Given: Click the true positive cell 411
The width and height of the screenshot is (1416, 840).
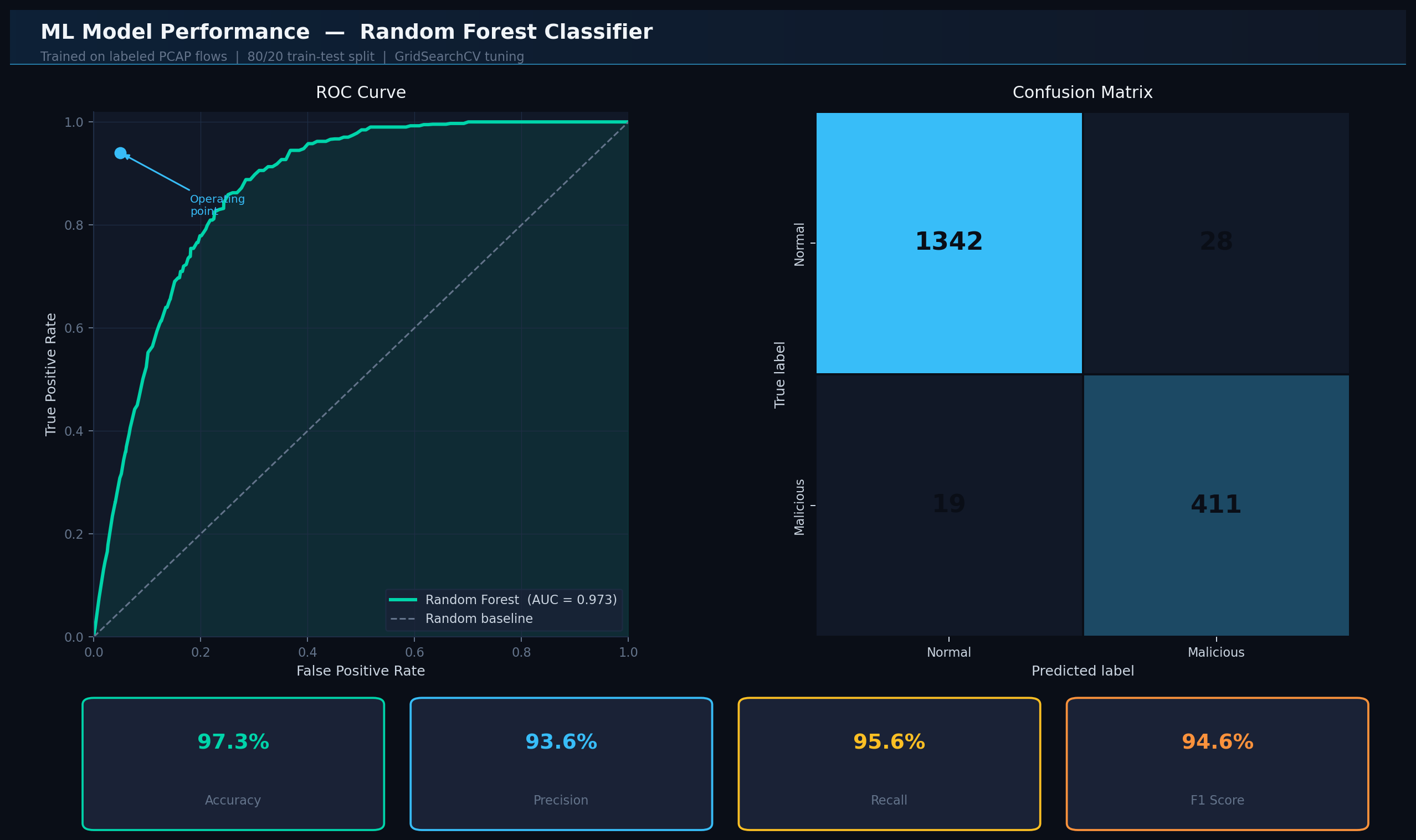Looking at the screenshot, I should click(x=1215, y=504).
